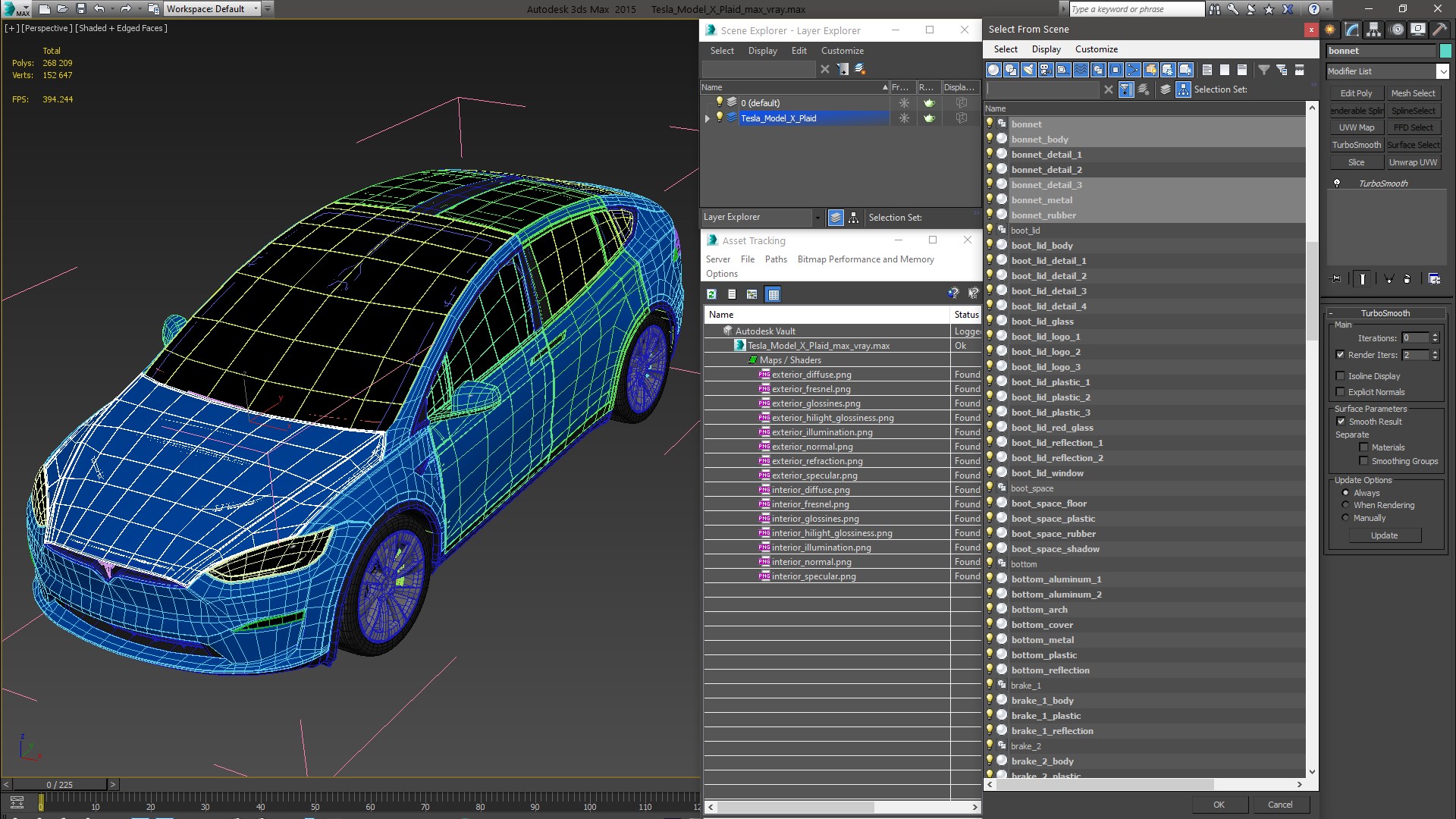Click the OK button in Select From Scene
Screen dimensions: 1456x819
click(x=1219, y=805)
